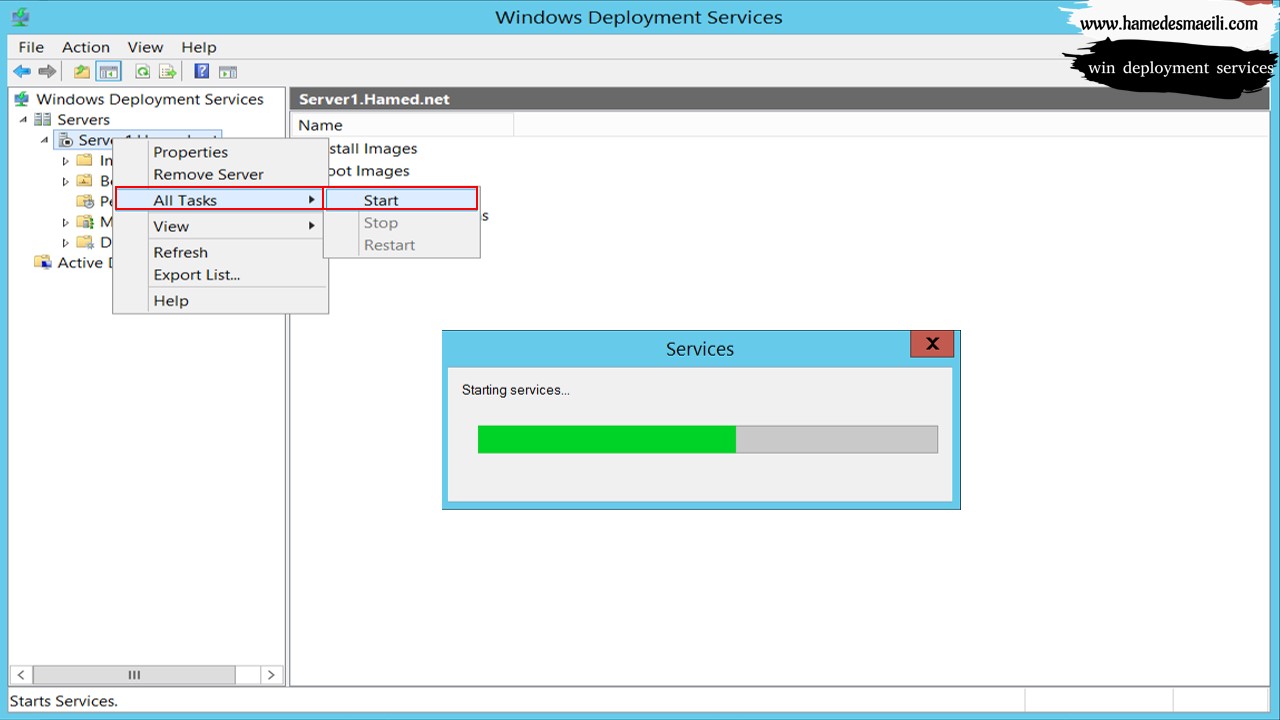Screen dimensions: 1280x720
Task: Select Windows Deployment Services root tree item
Action: coord(150,99)
